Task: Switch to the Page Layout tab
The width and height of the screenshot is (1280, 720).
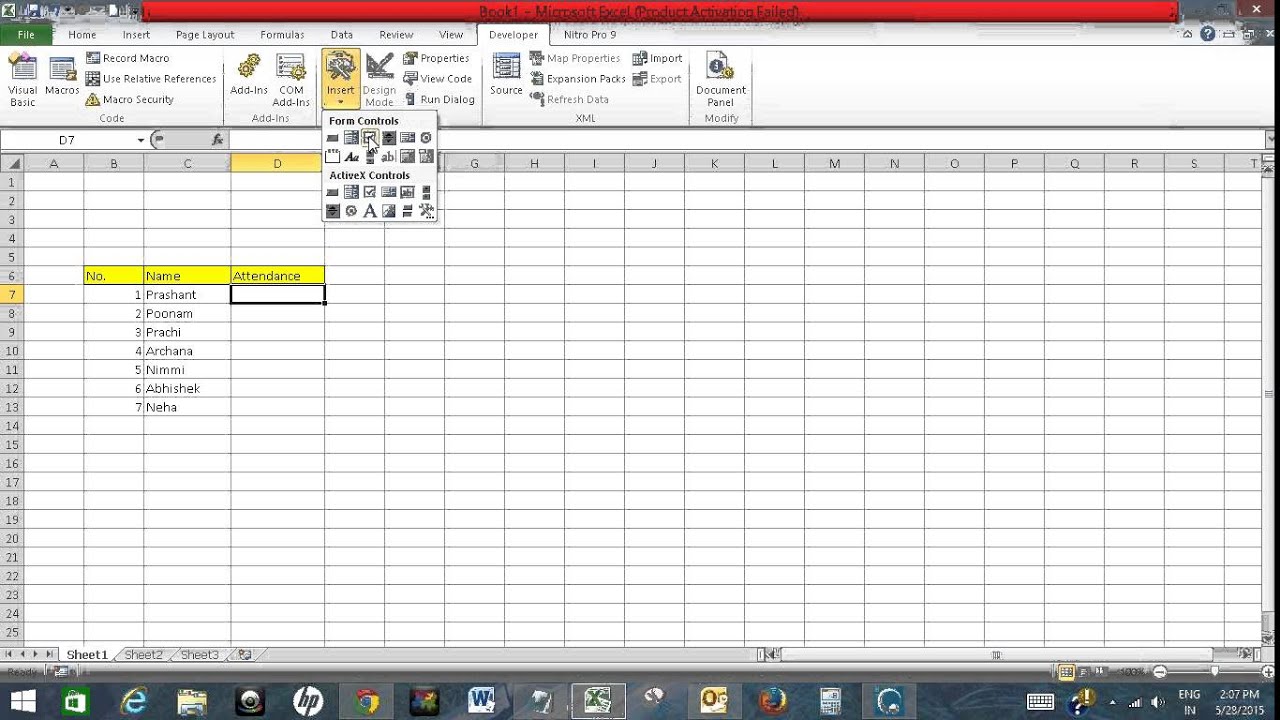Action: coord(205,35)
